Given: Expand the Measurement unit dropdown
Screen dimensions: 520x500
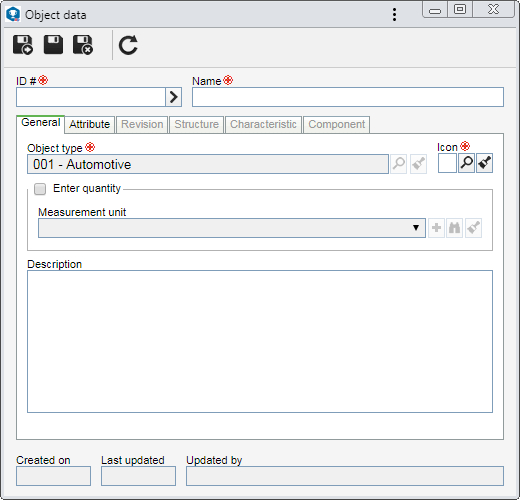Looking at the screenshot, I should point(416,228).
